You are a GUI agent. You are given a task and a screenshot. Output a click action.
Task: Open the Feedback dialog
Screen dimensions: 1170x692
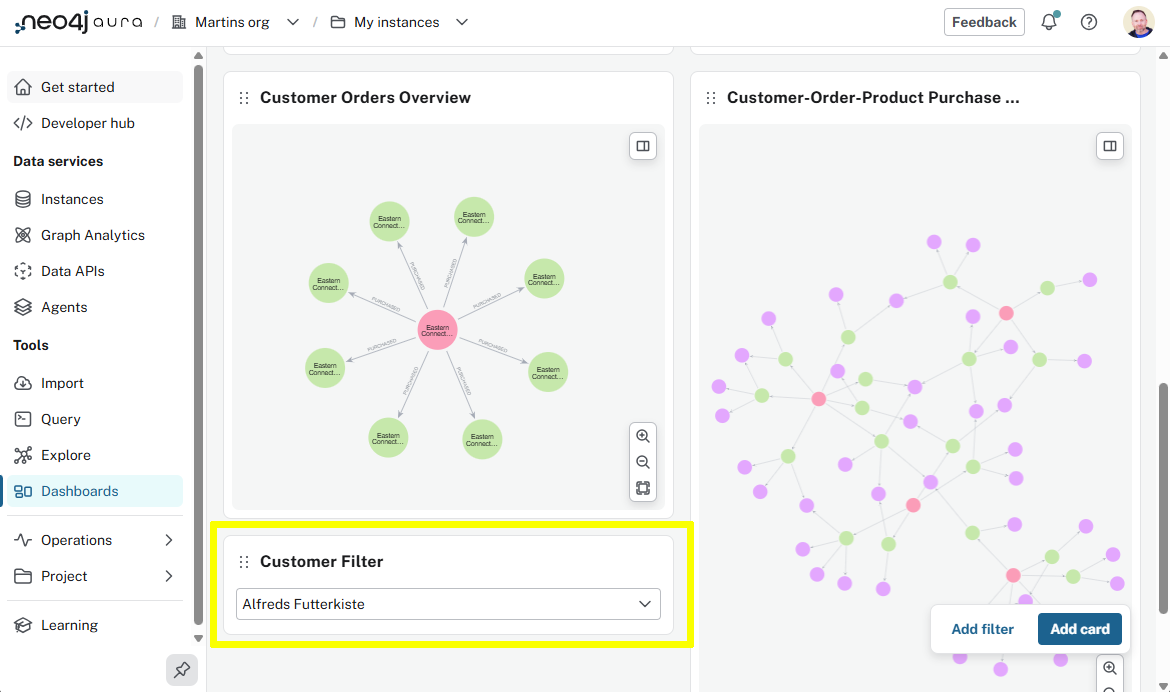[x=984, y=21]
